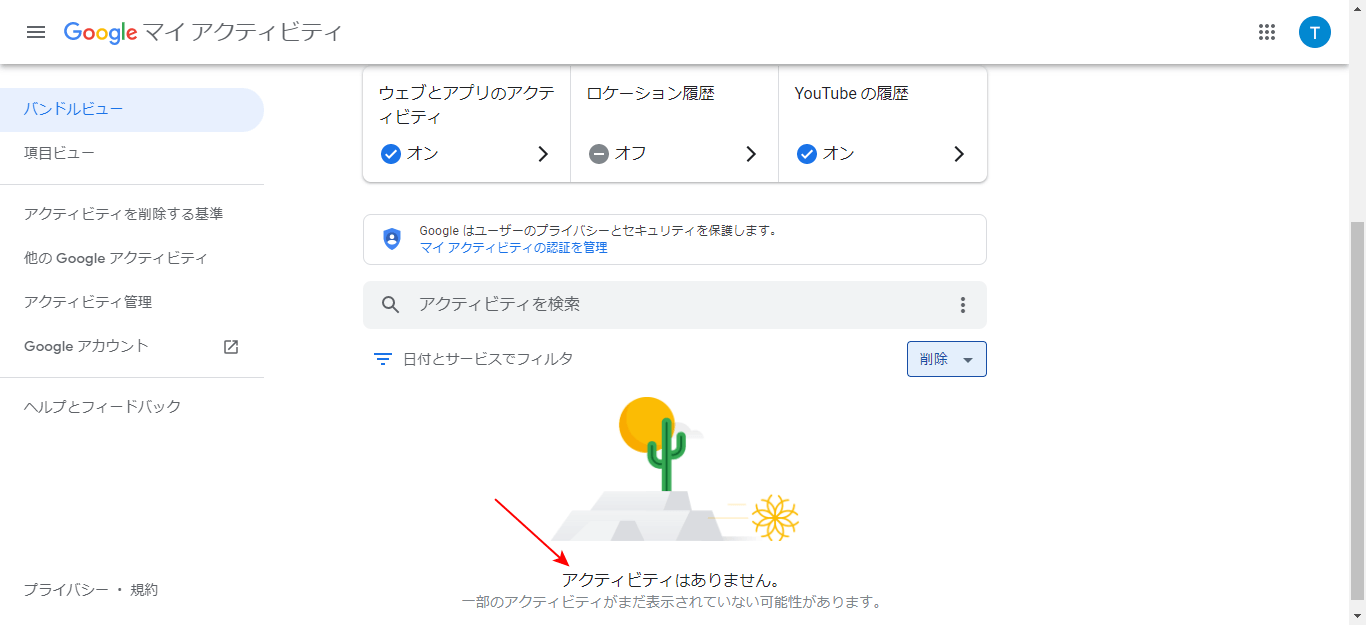Open the hamburger main menu
Screen dimensions: 1366x625
pyautogui.click(x=36, y=32)
